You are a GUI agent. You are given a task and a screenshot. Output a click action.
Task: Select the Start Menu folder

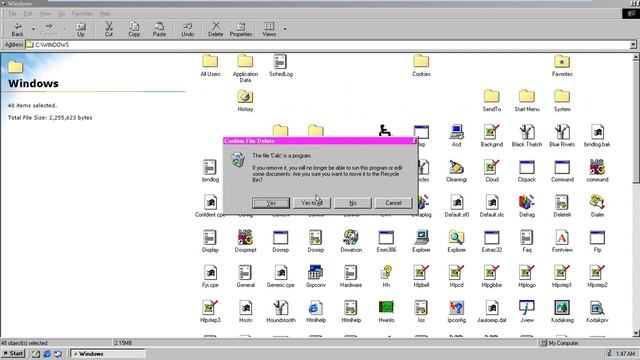click(x=527, y=100)
